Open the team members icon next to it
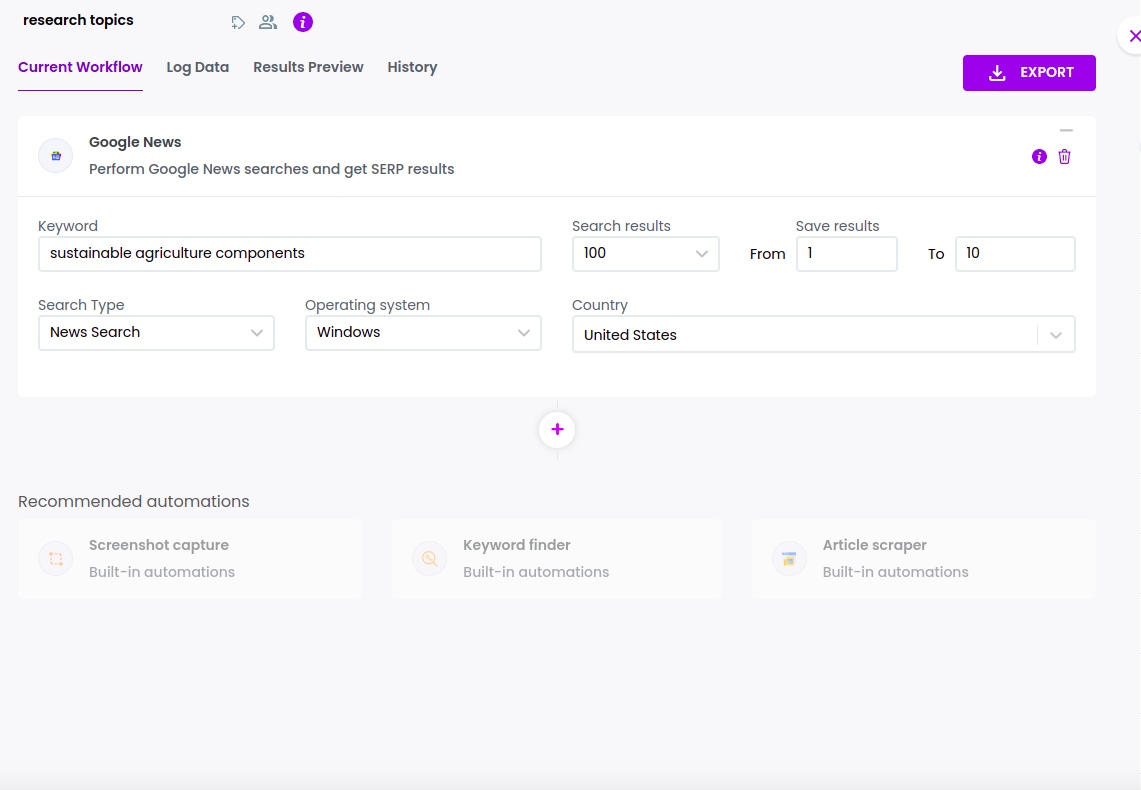 tap(267, 21)
